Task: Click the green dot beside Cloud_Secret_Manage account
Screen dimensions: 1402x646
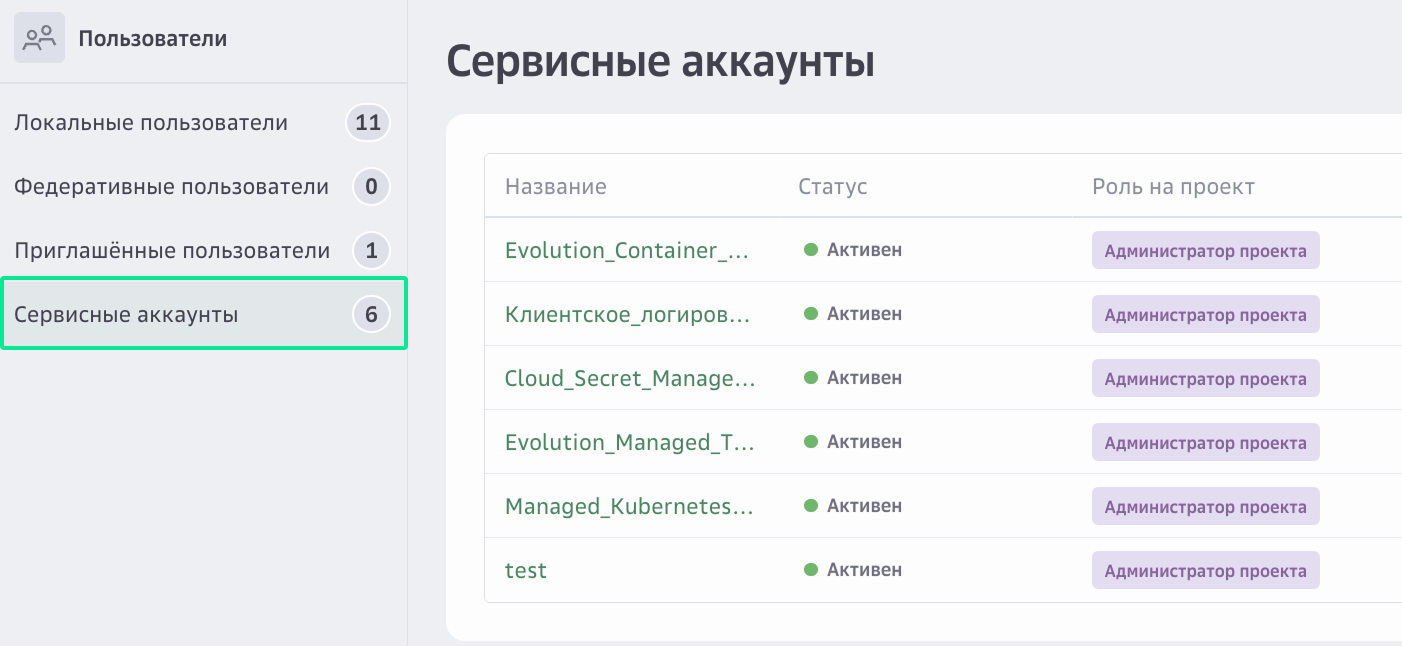Action: click(809, 378)
